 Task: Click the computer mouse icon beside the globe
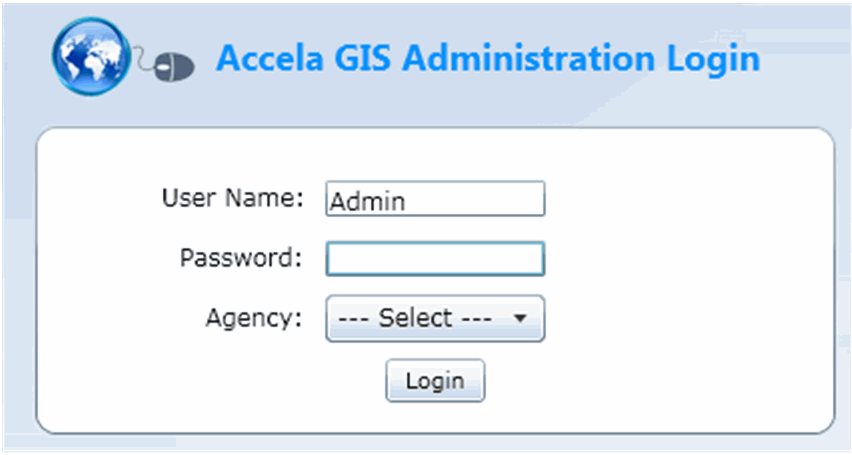pos(176,68)
